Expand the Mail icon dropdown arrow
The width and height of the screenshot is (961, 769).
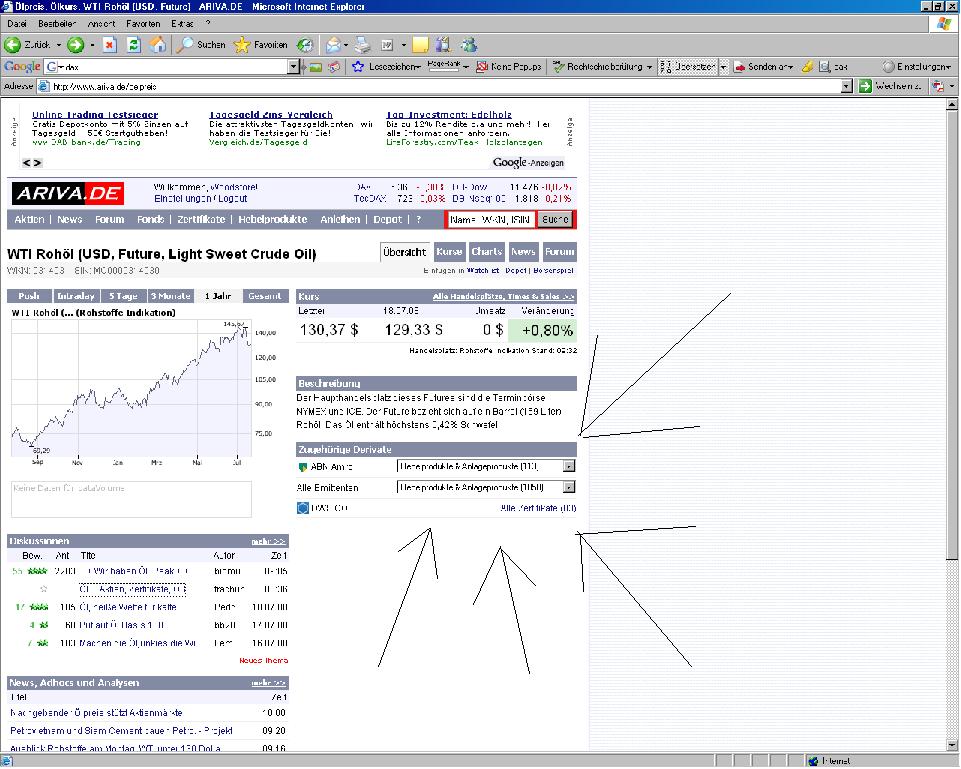[346, 45]
